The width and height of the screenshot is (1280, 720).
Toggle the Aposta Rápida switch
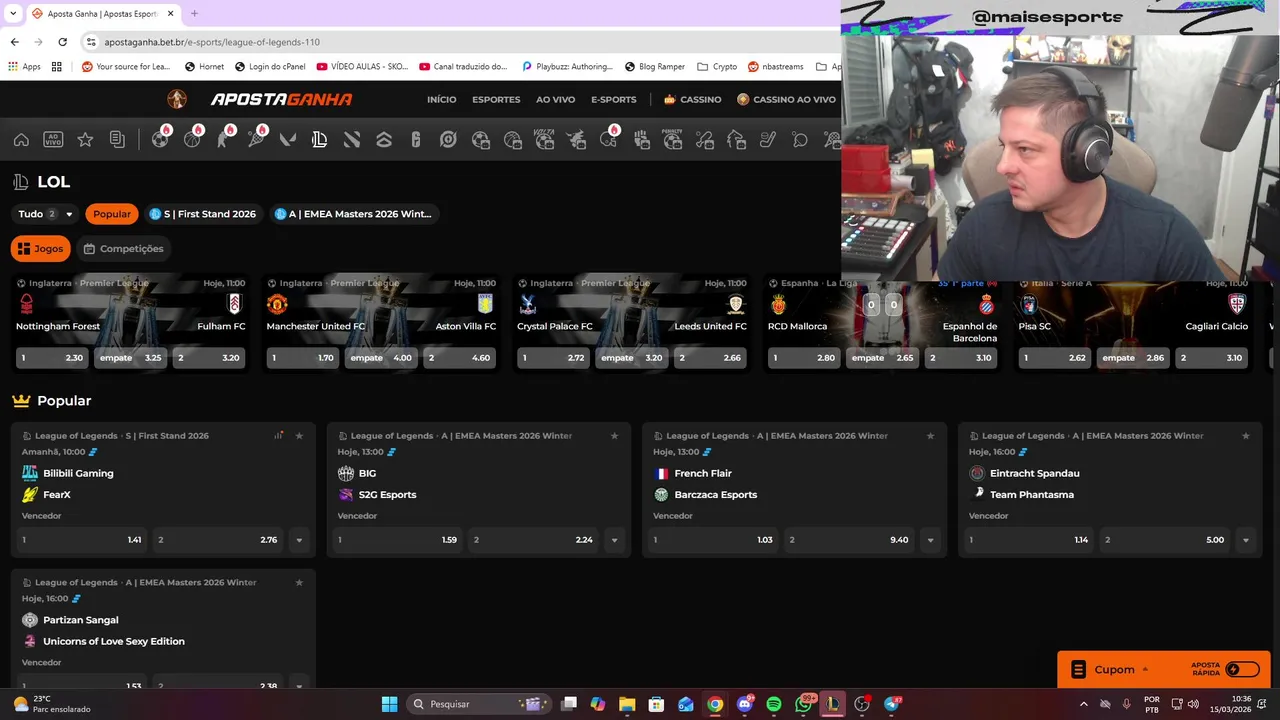coord(1242,669)
